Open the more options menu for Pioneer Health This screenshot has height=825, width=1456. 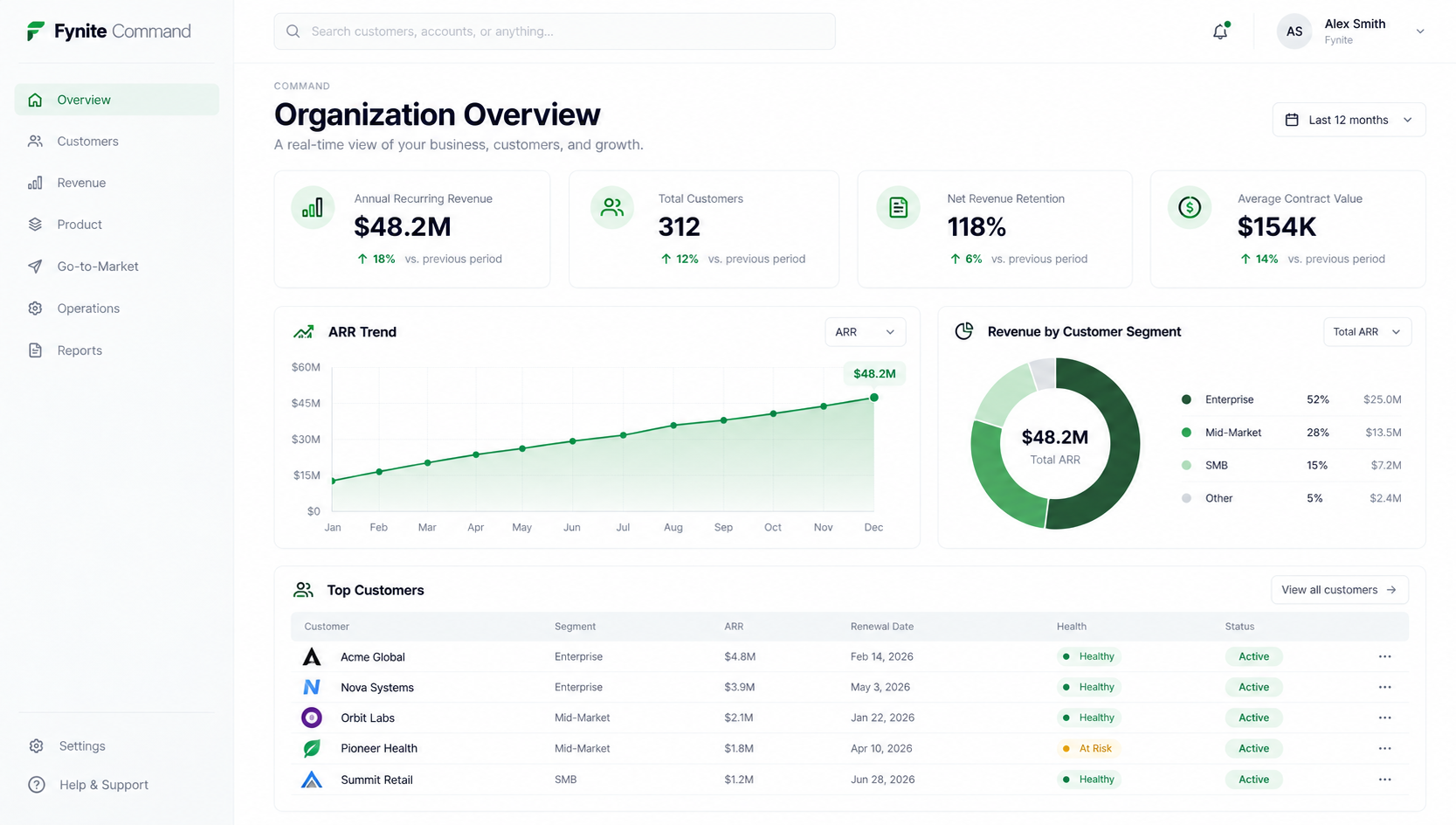[x=1384, y=748]
